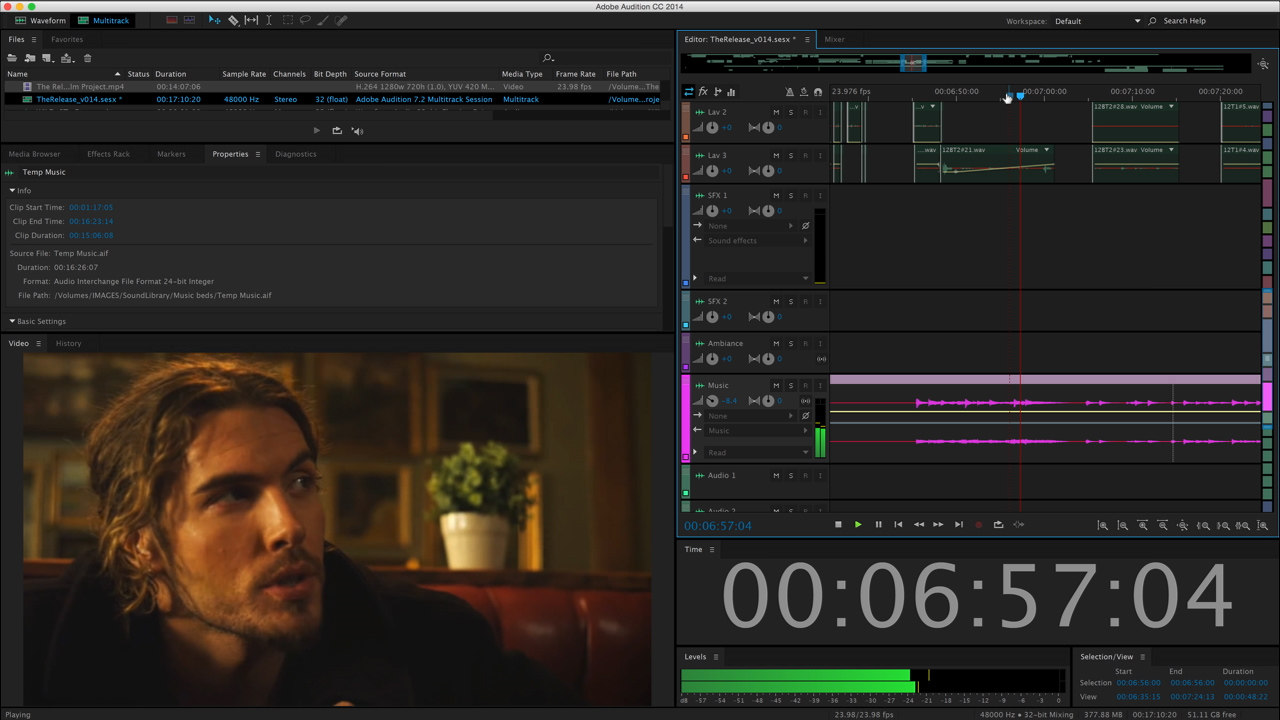Screen dimensions: 1280x720
Task: Switch to the Multitrack view
Action: point(104,20)
